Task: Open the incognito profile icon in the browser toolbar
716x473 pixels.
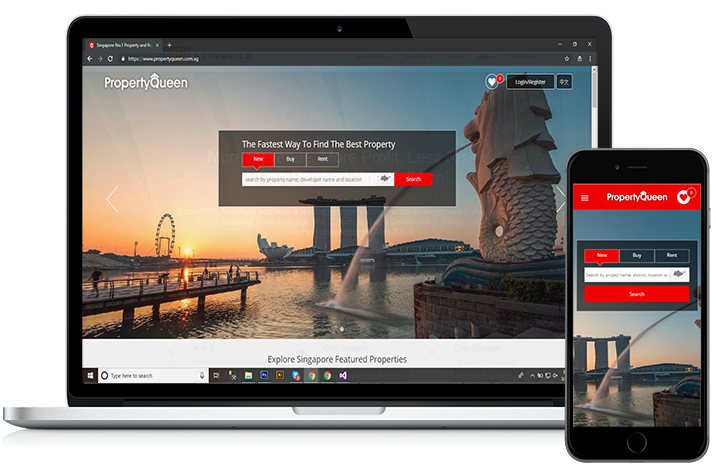Action: [579, 58]
